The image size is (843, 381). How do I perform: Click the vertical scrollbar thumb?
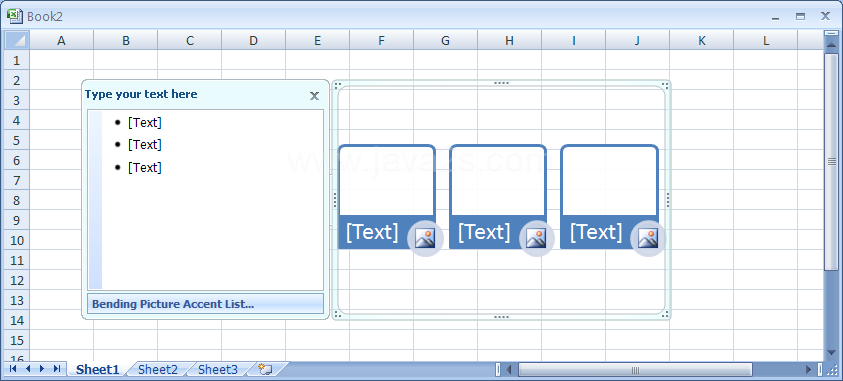[x=831, y=161]
